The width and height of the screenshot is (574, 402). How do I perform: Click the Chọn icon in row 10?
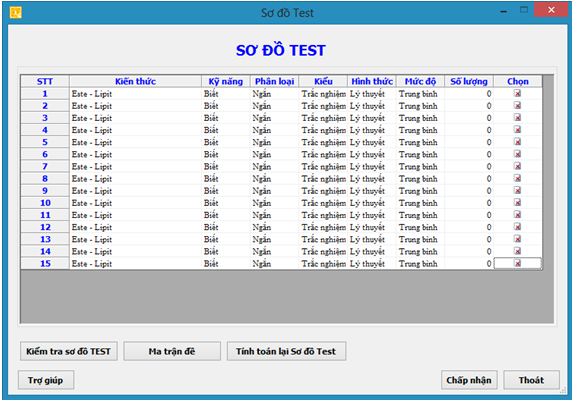(517, 203)
